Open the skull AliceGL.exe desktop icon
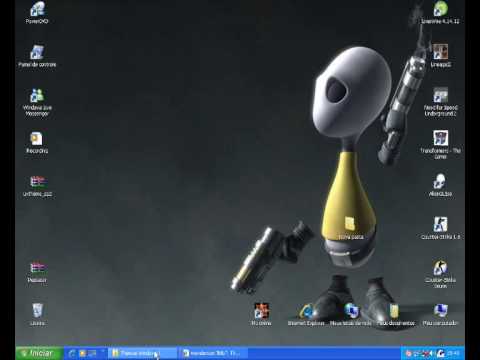The height and width of the screenshot is (360, 480). pos(440,185)
